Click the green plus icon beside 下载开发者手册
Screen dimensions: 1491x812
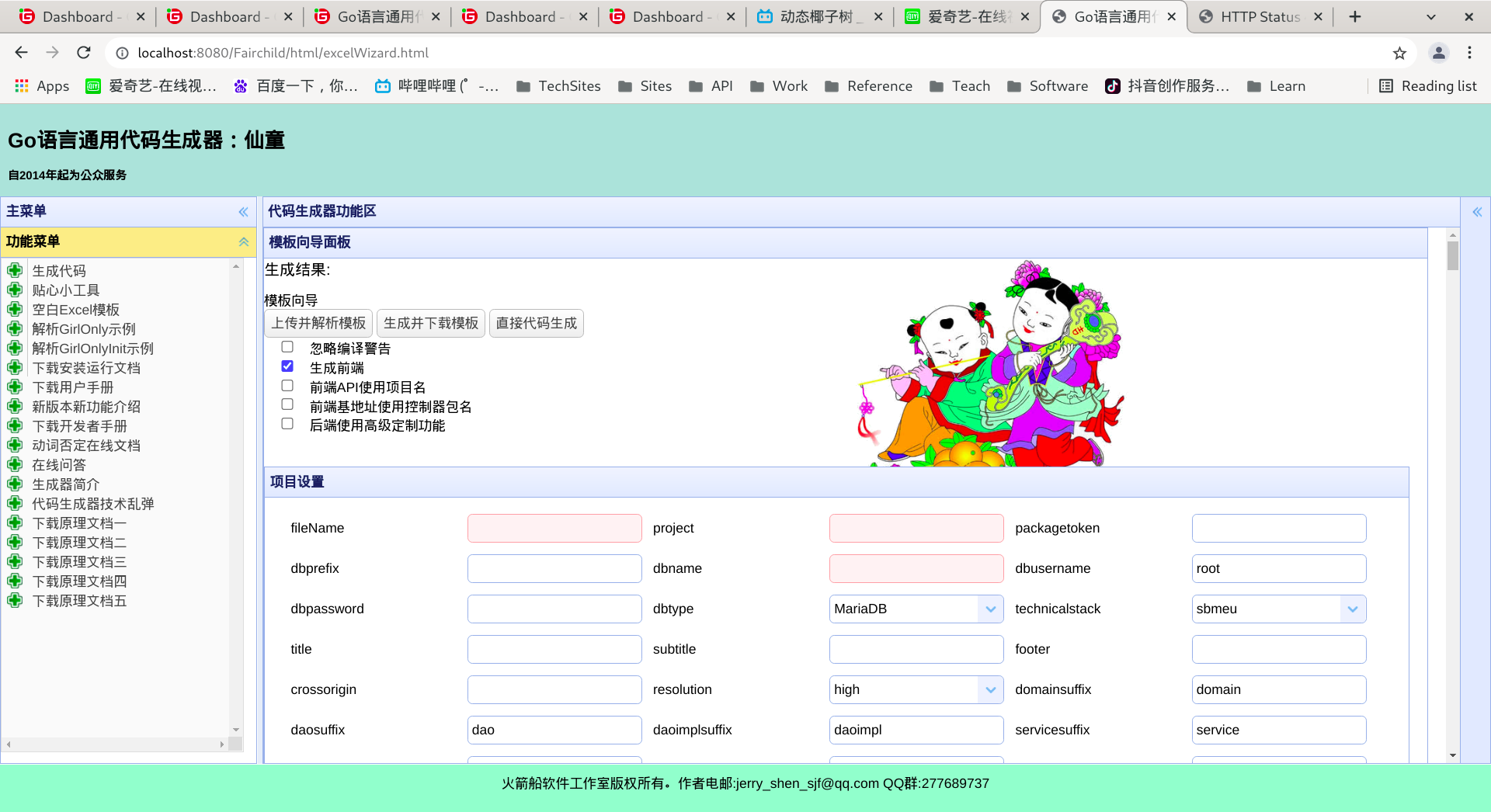coord(15,425)
